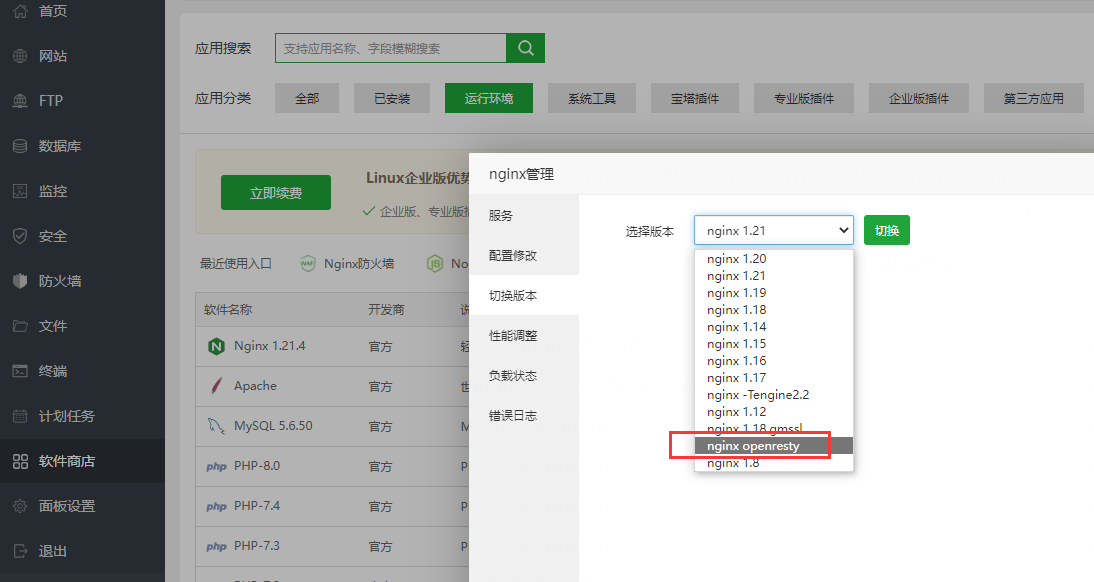Click the grid icon beside 软件商店

(20, 461)
